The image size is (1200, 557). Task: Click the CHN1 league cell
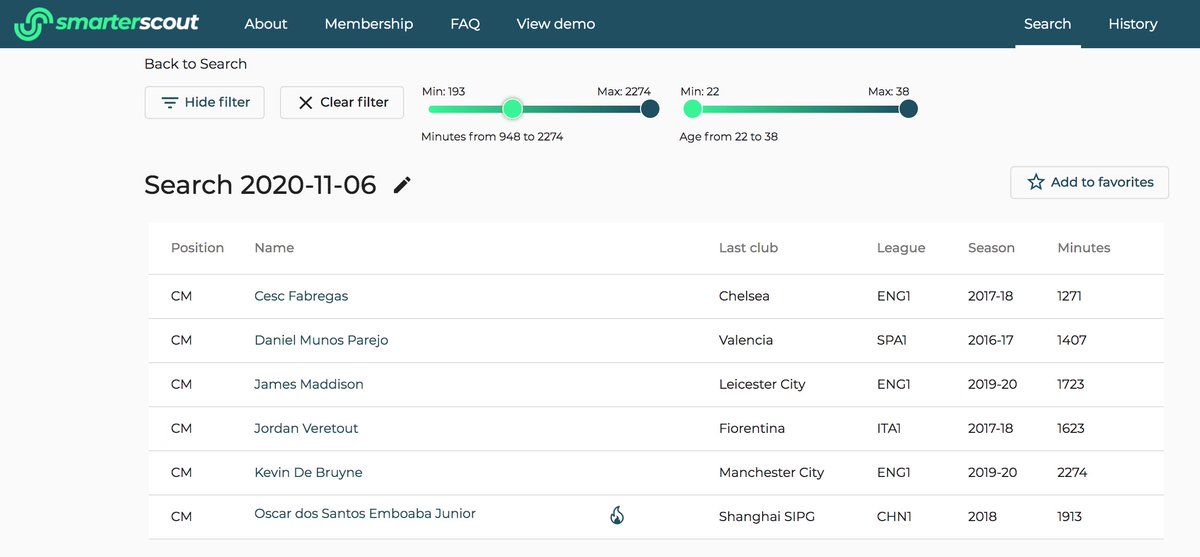point(893,517)
